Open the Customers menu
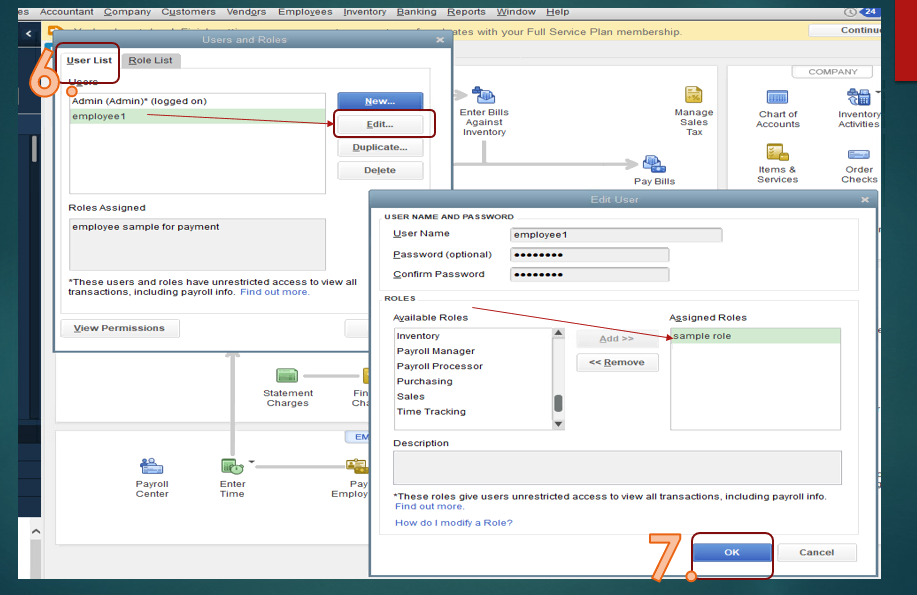Image resolution: width=917 pixels, height=595 pixels. [x=188, y=12]
